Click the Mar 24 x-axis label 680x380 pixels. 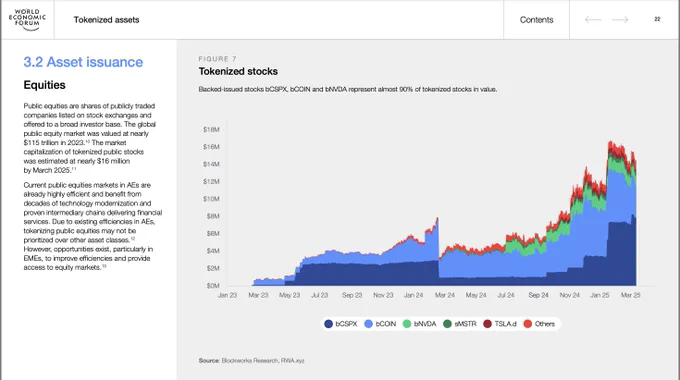pyautogui.click(x=445, y=295)
